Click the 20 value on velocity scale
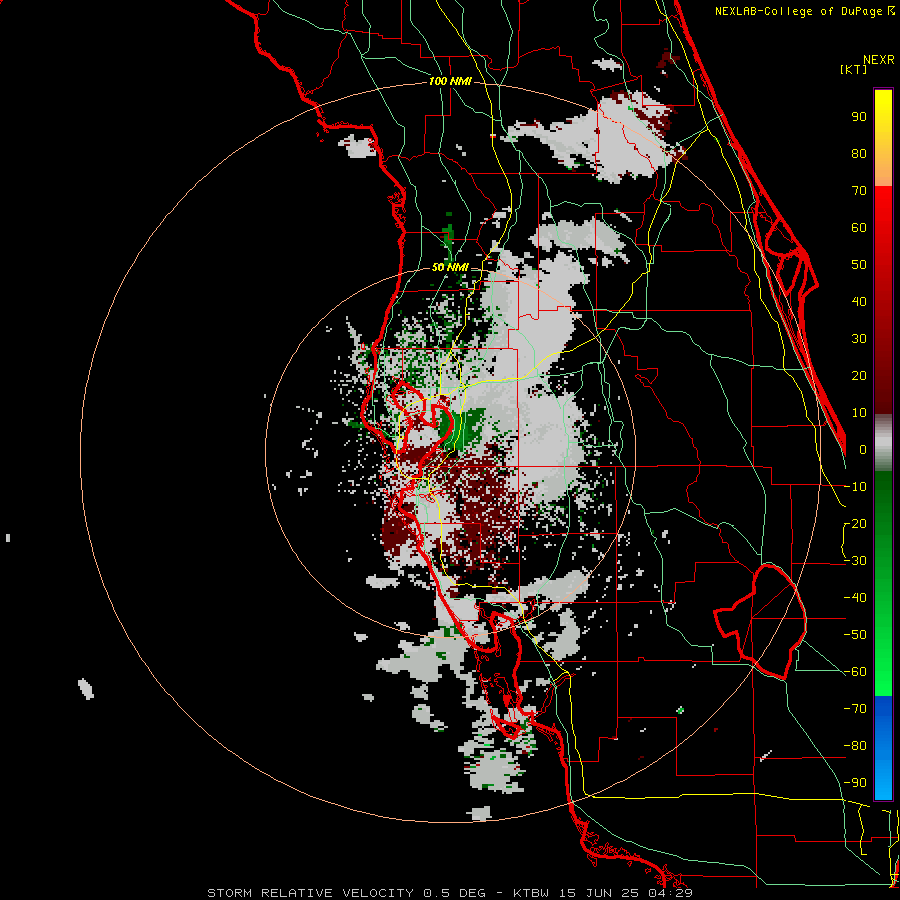 coord(859,375)
